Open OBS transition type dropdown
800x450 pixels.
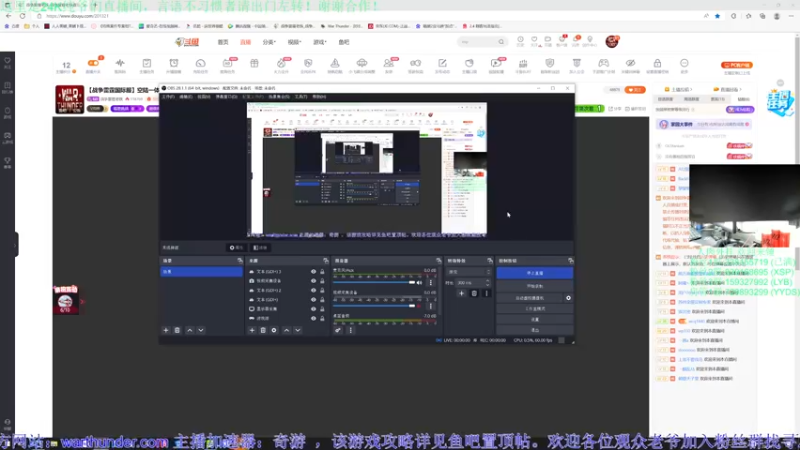tap(468, 272)
